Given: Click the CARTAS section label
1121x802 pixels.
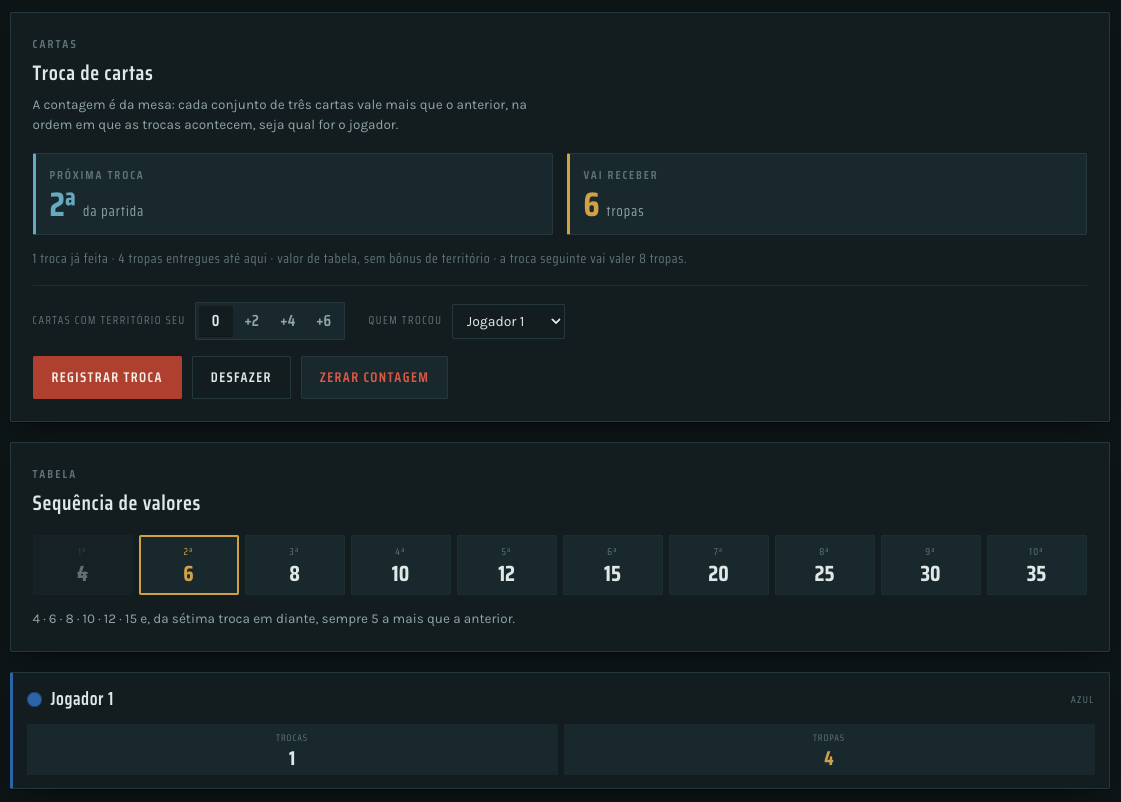Looking at the screenshot, I should tap(54, 44).
